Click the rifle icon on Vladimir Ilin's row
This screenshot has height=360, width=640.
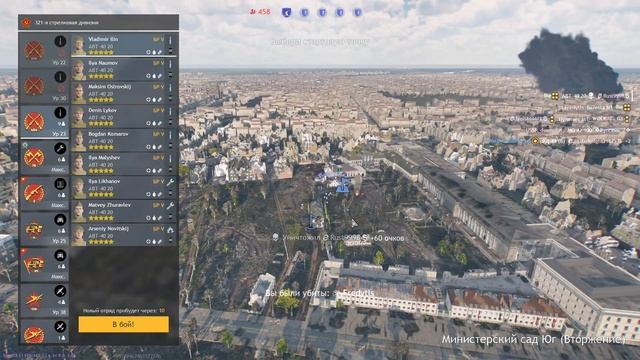[x=170, y=40]
